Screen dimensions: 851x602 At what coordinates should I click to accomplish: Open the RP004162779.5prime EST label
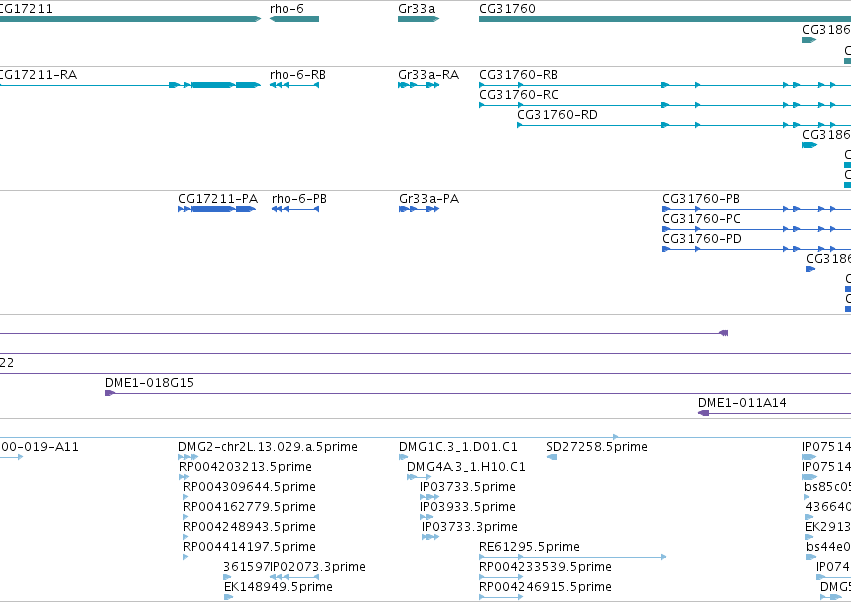pos(249,507)
